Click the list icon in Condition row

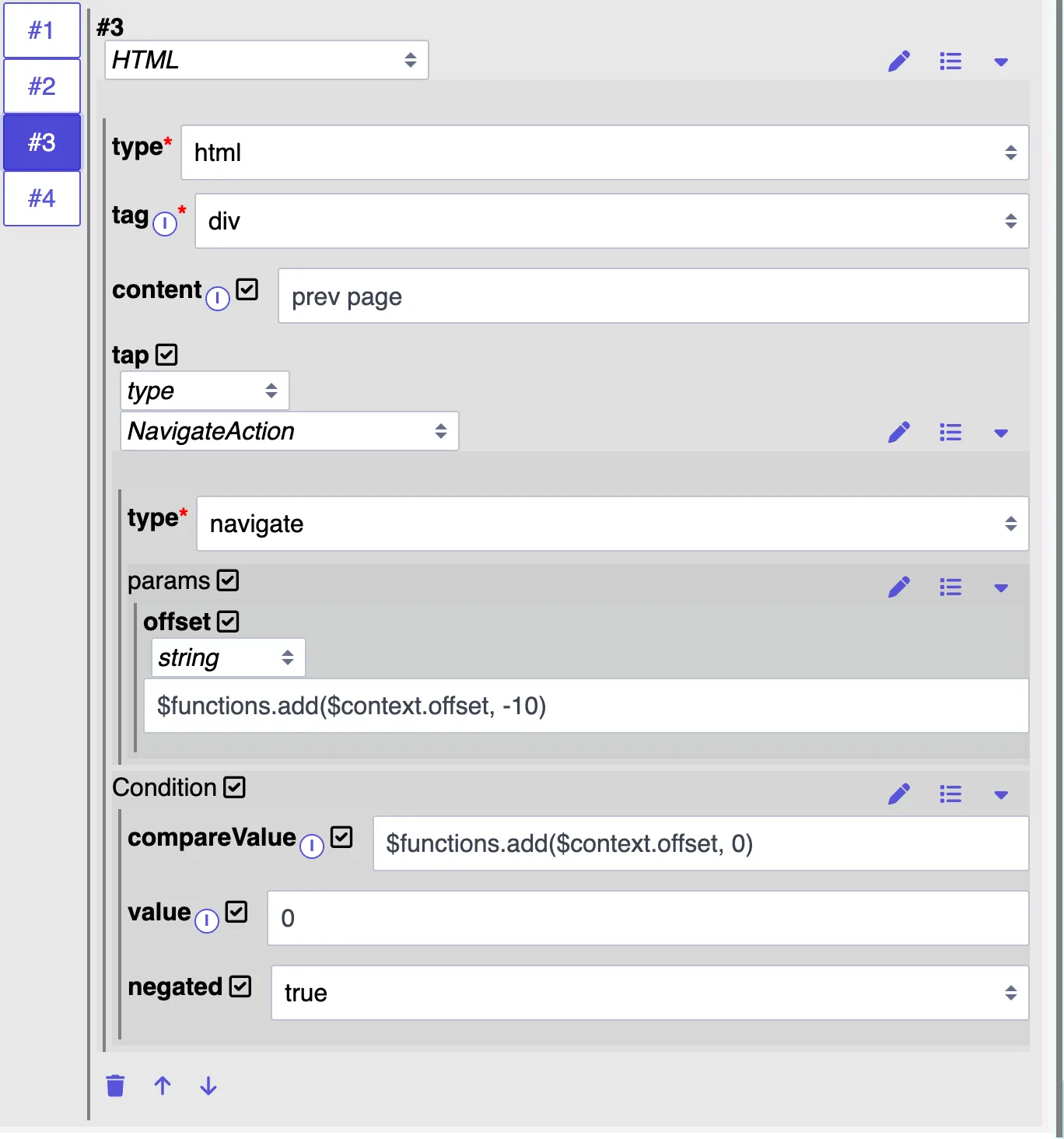click(950, 794)
